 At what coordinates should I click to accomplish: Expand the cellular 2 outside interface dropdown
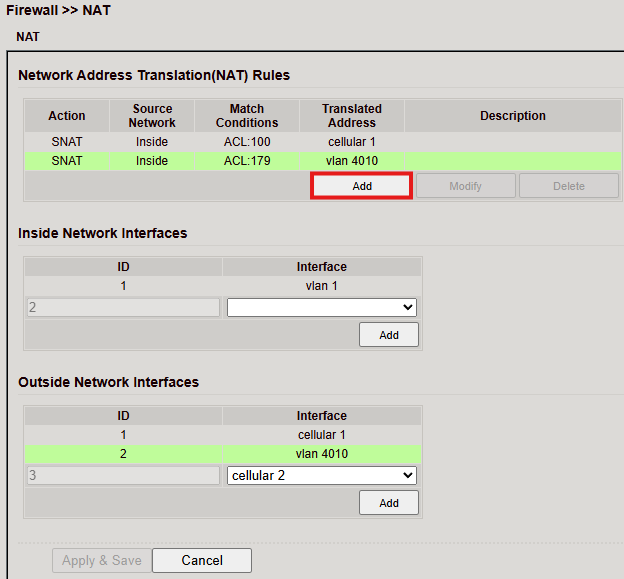[x=321, y=475]
